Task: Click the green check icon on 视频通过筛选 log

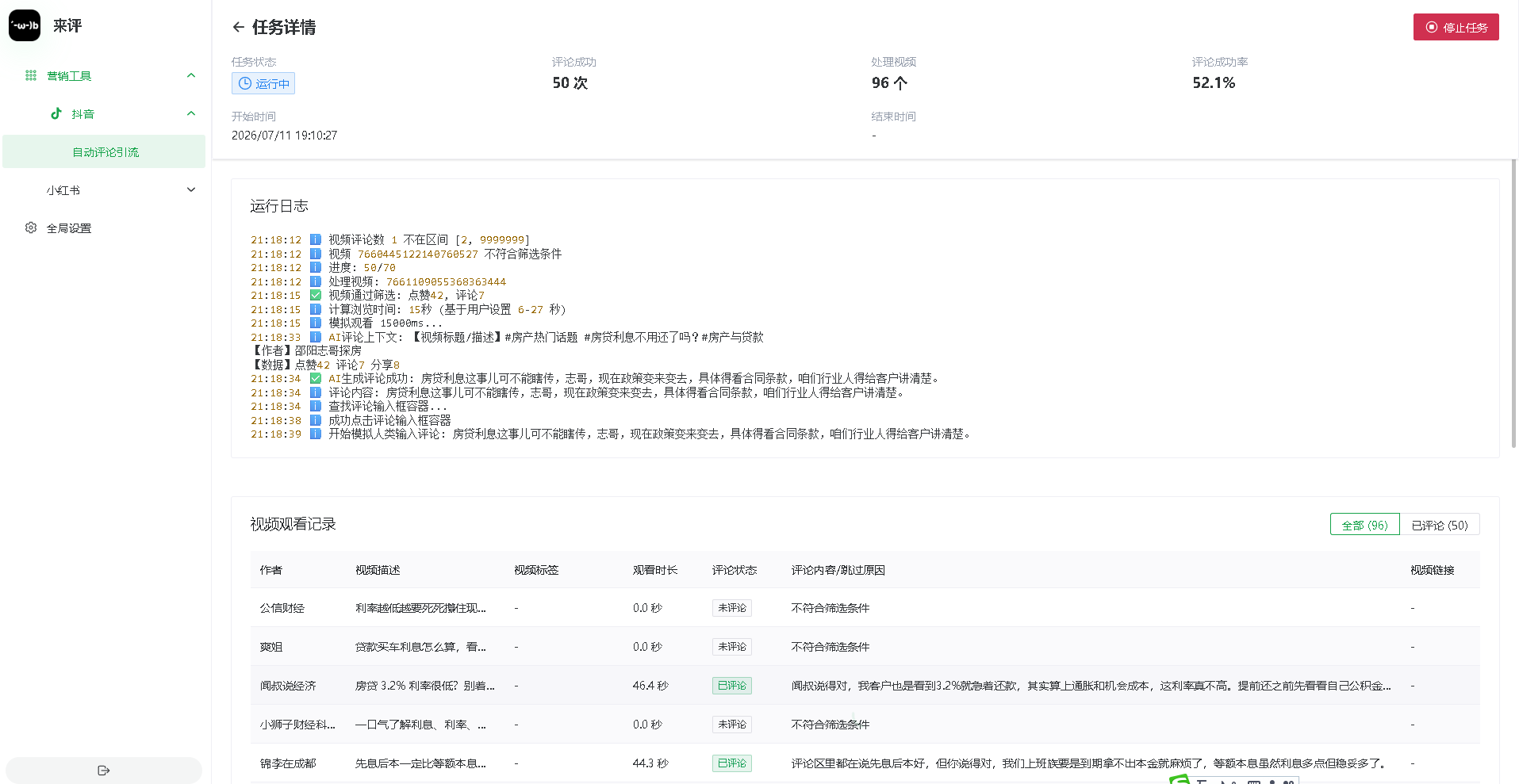Action: (316, 296)
